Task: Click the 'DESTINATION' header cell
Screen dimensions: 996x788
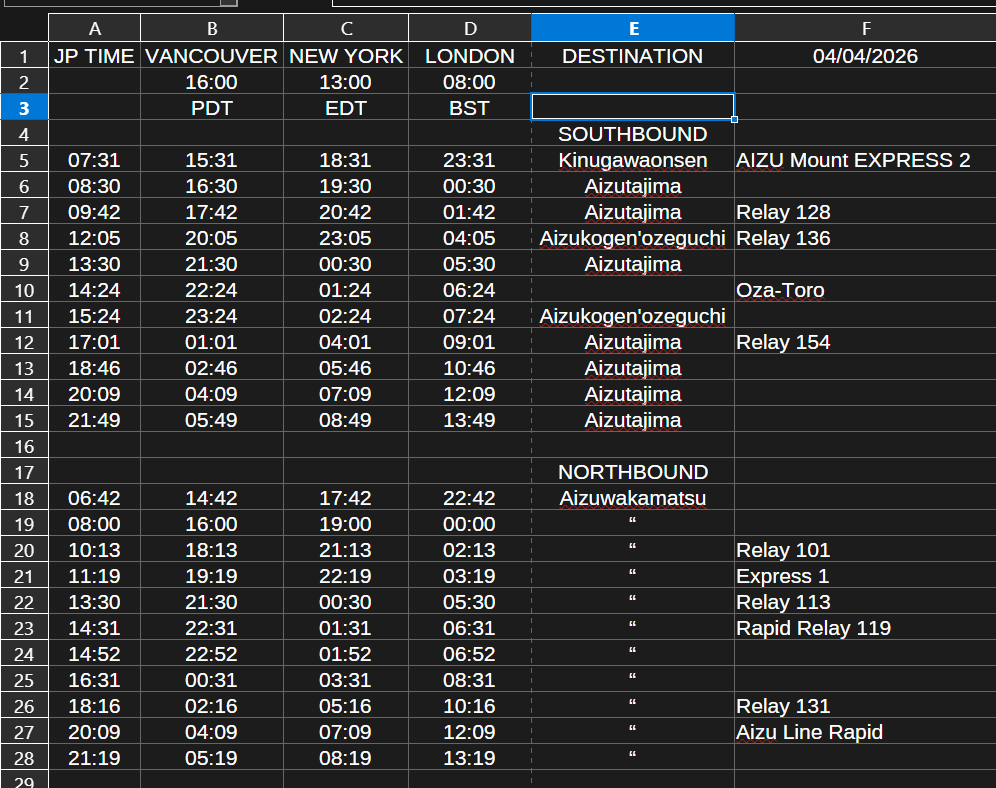Action: tap(633, 56)
